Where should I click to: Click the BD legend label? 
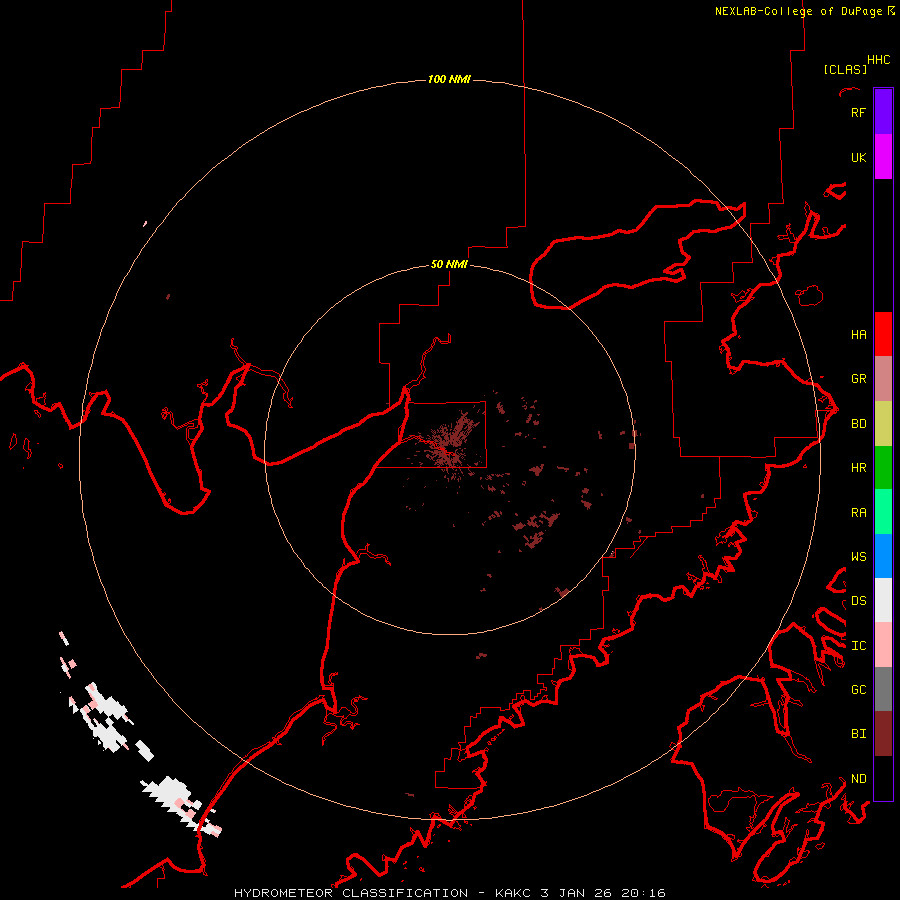[858, 424]
